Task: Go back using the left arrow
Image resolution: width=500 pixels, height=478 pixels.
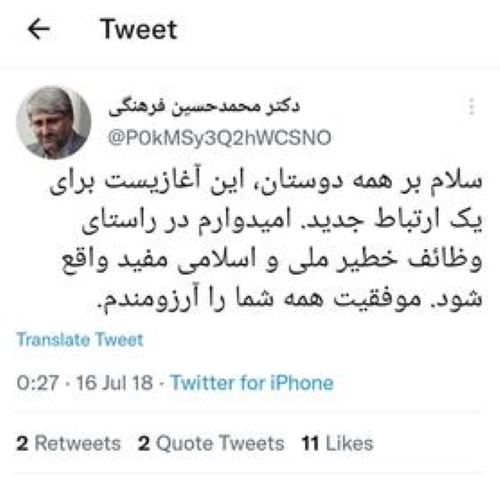Action: click(x=39, y=29)
